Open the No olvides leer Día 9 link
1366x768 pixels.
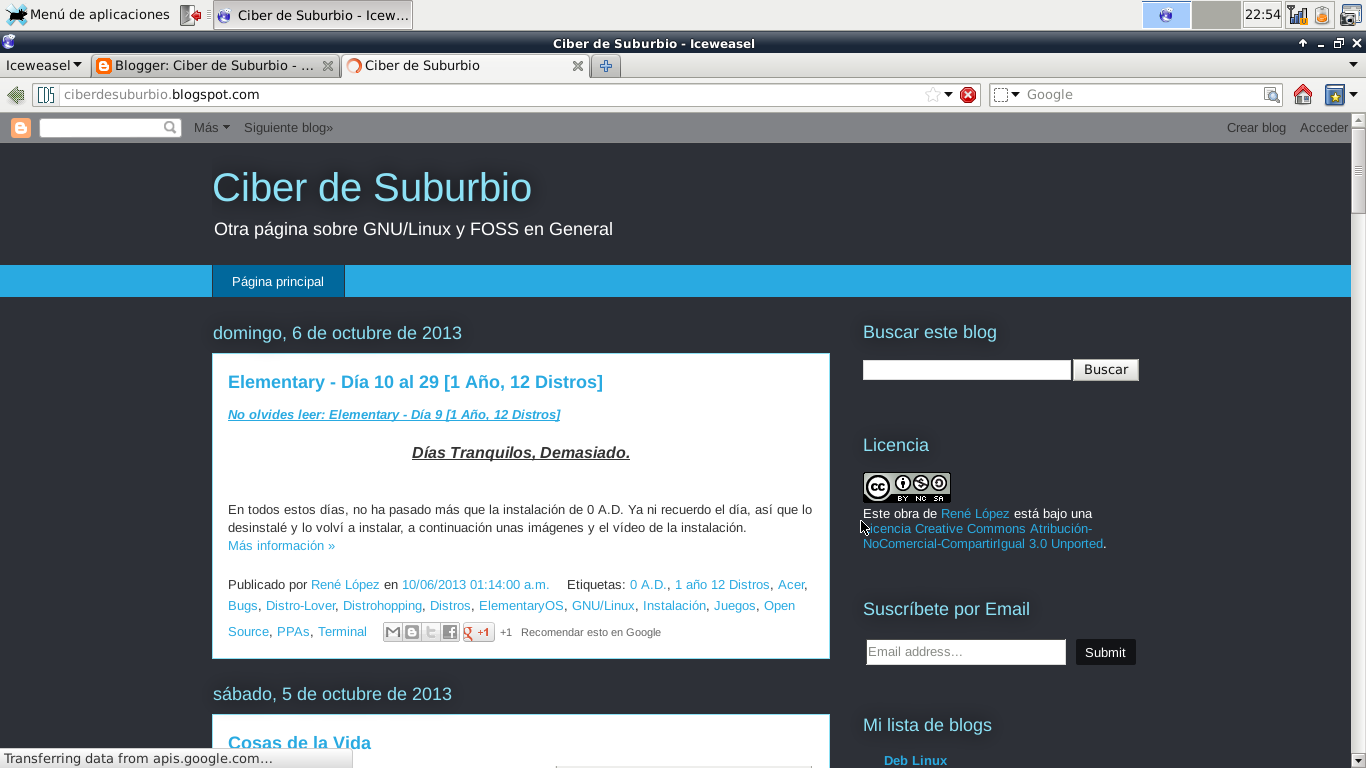394,415
